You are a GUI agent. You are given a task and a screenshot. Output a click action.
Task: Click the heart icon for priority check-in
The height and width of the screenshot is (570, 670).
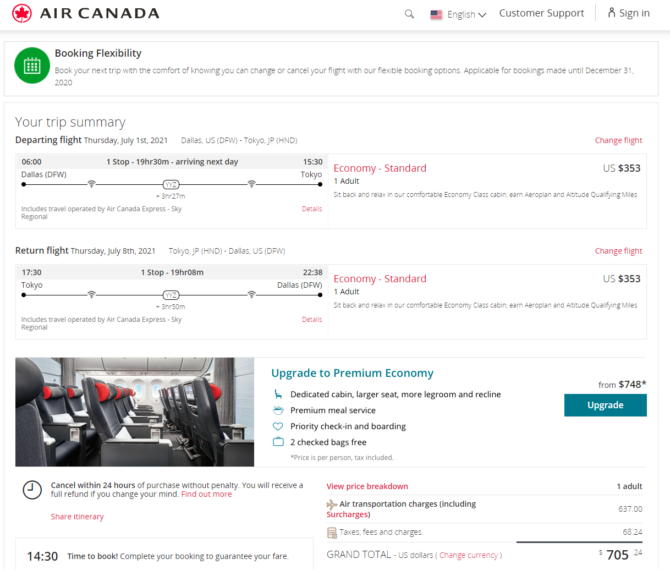(x=278, y=426)
